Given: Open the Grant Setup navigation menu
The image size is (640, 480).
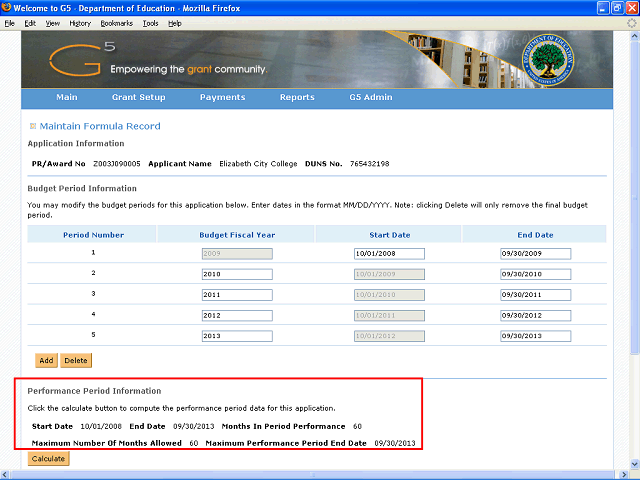Looking at the screenshot, I should coord(138,97).
